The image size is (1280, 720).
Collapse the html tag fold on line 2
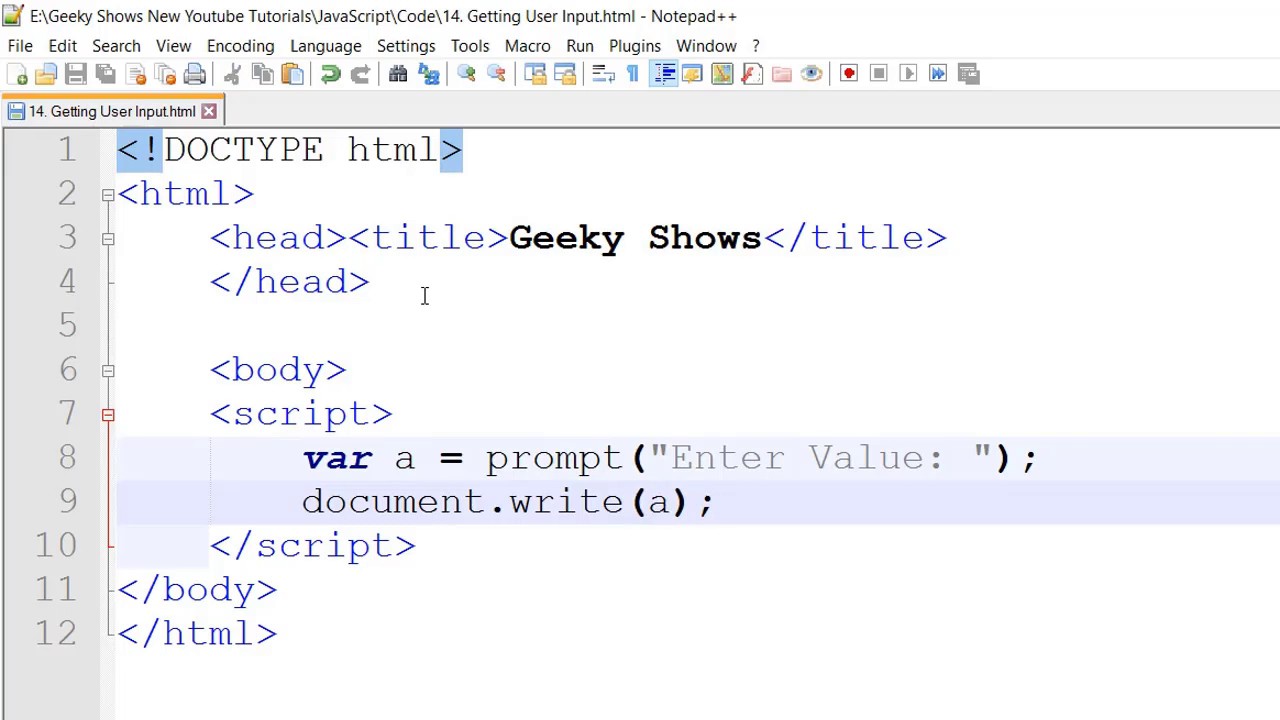(108, 194)
